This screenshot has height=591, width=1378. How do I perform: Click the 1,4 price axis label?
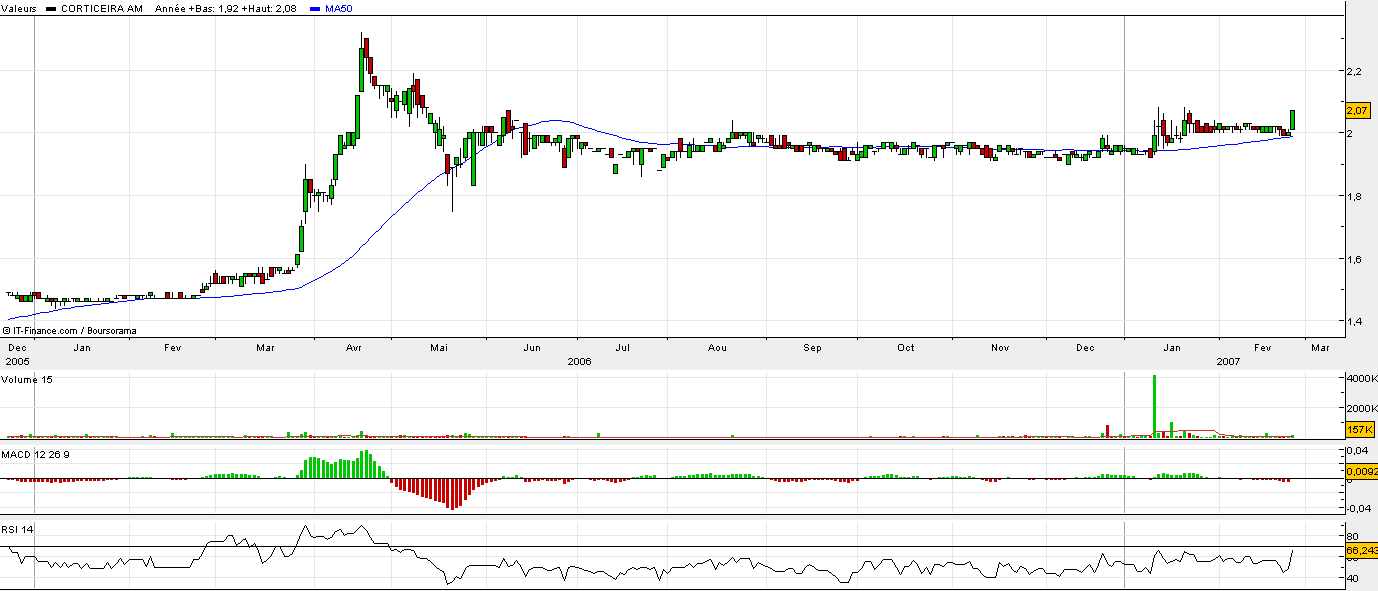click(1355, 322)
